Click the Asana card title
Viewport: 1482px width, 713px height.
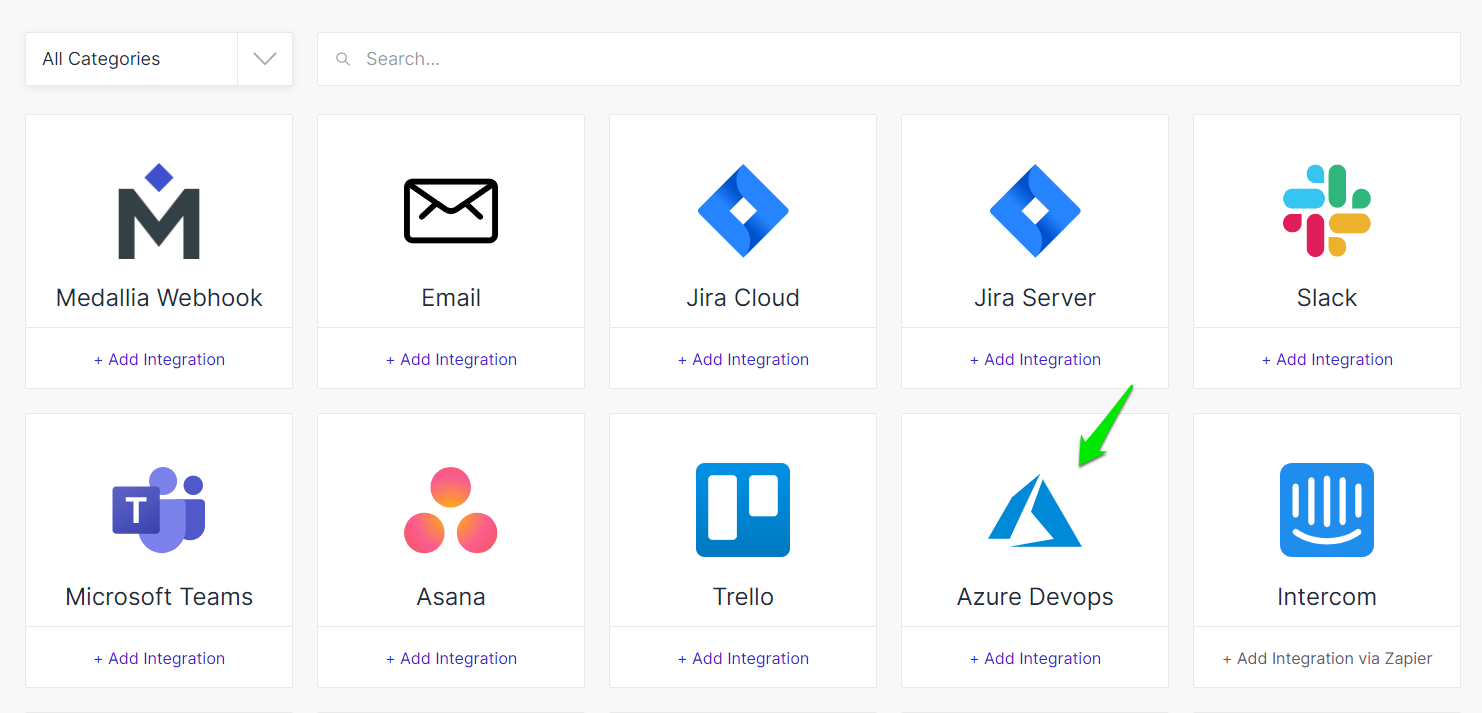click(451, 597)
